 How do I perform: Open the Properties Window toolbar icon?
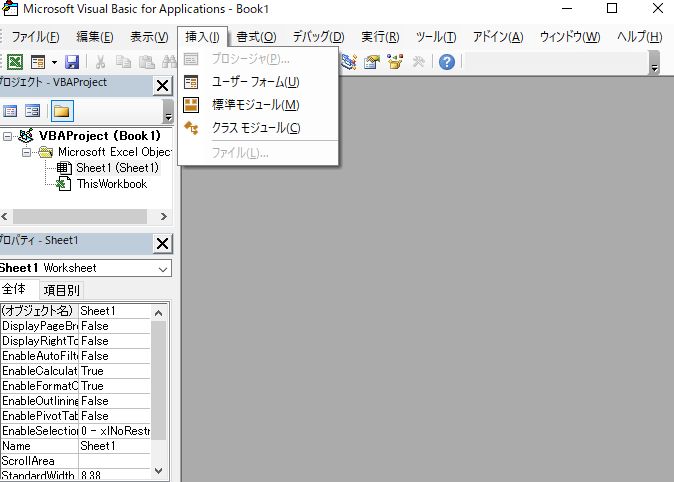372,62
